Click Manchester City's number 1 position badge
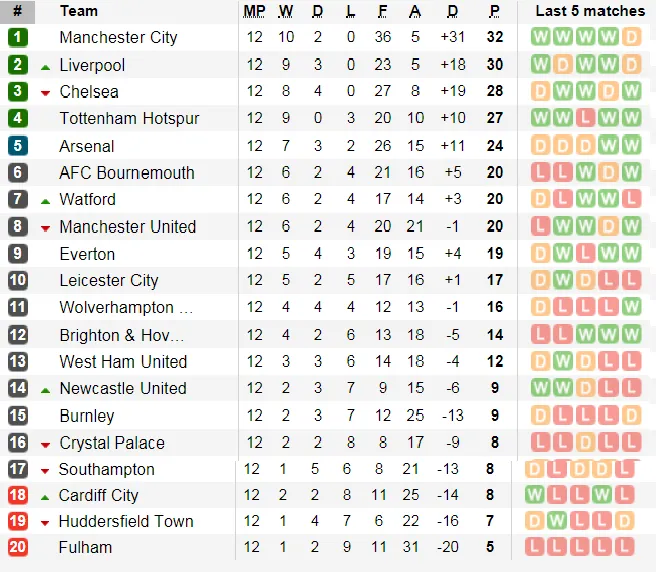The image size is (656, 572). 17,38
